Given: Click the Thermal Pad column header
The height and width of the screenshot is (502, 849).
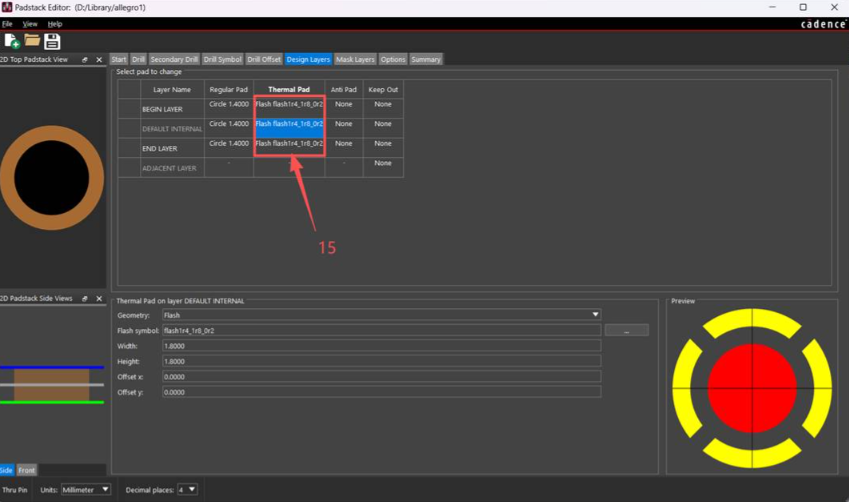Looking at the screenshot, I should pos(289,89).
